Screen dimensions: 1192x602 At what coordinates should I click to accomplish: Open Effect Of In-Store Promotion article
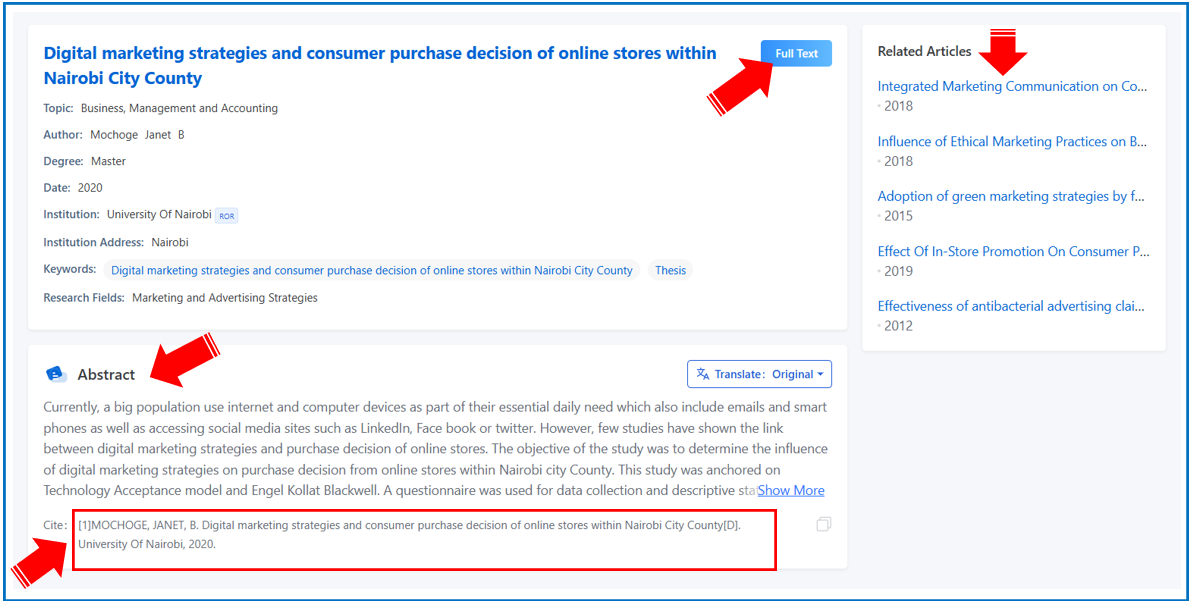pyautogui.click(x=1013, y=252)
